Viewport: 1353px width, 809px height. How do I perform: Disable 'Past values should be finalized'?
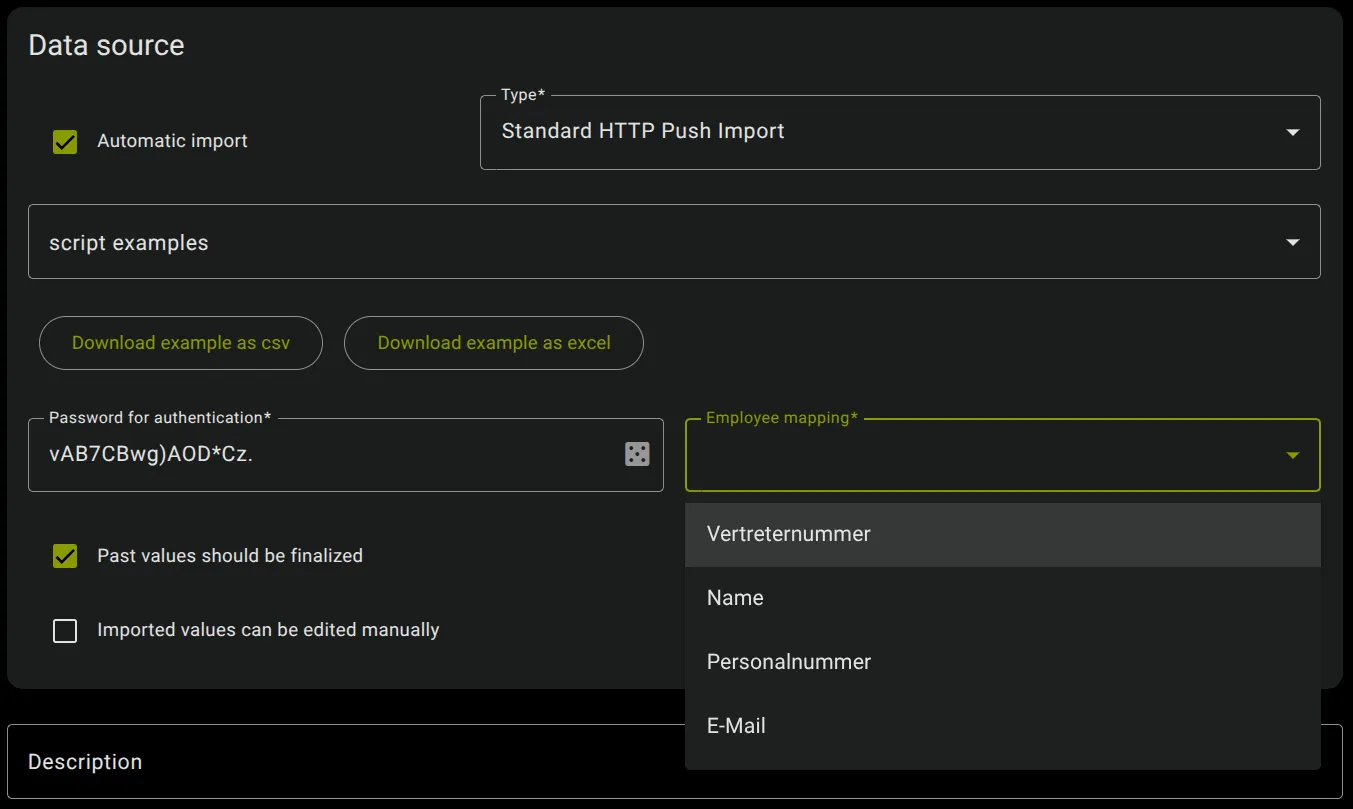tap(64, 555)
